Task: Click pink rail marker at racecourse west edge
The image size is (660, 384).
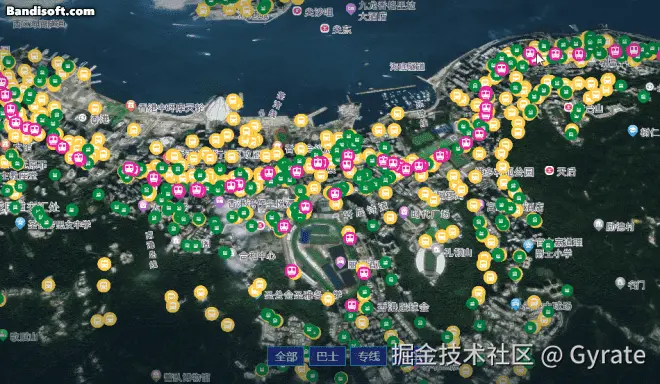Action: 292,271
